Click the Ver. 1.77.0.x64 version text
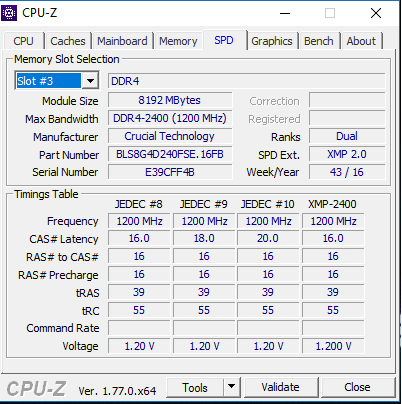Image resolution: width=402 pixels, height=404 pixels. pos(117,391)
